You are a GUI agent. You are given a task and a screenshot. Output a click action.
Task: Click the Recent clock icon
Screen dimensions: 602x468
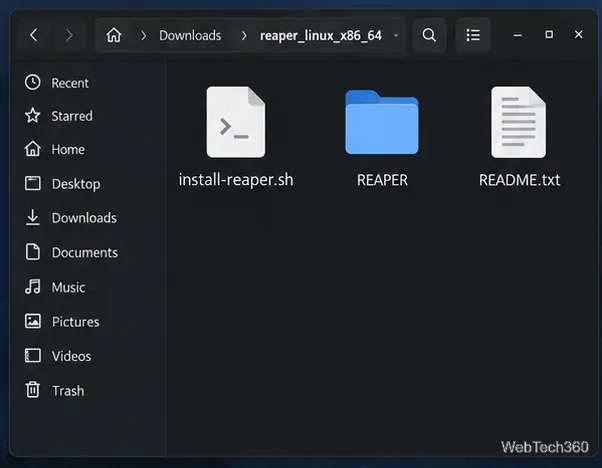(x=33, y=82)
